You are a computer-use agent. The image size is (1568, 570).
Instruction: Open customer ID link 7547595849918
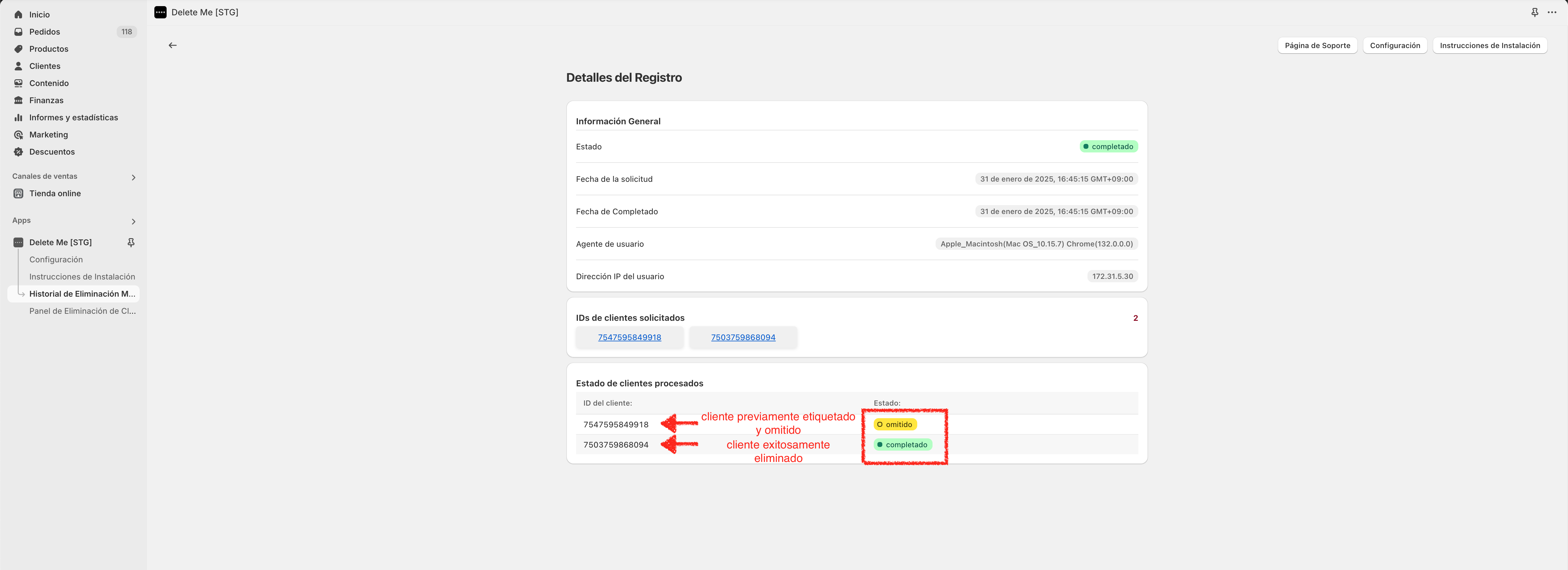(629, 337)
